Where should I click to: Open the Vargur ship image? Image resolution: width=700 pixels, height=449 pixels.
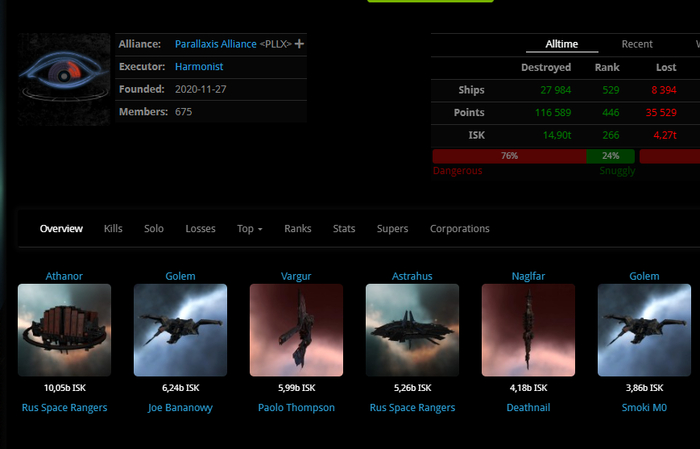coord(296,330)
